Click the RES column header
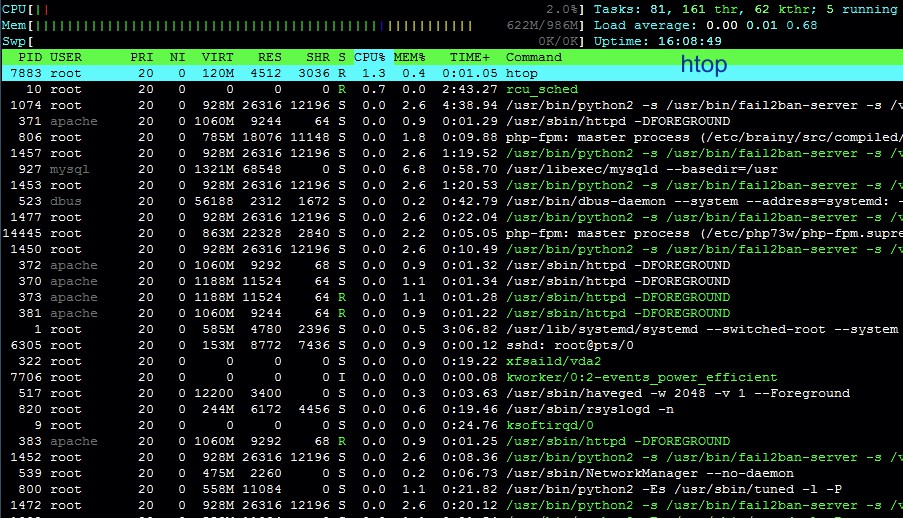The image size is (903, 518). pyautogui.click(x=270, y=57)
